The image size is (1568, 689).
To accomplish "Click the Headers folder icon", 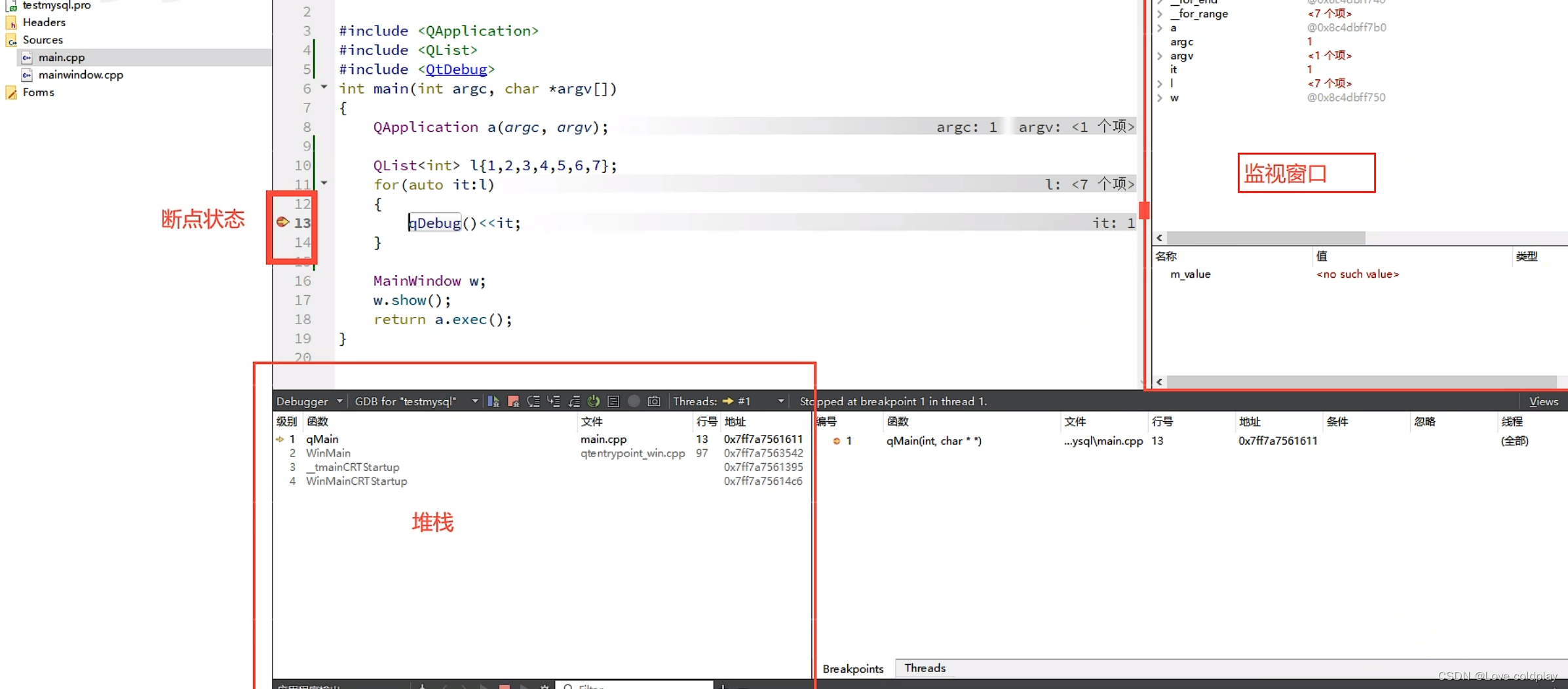I will coord(11,23).
